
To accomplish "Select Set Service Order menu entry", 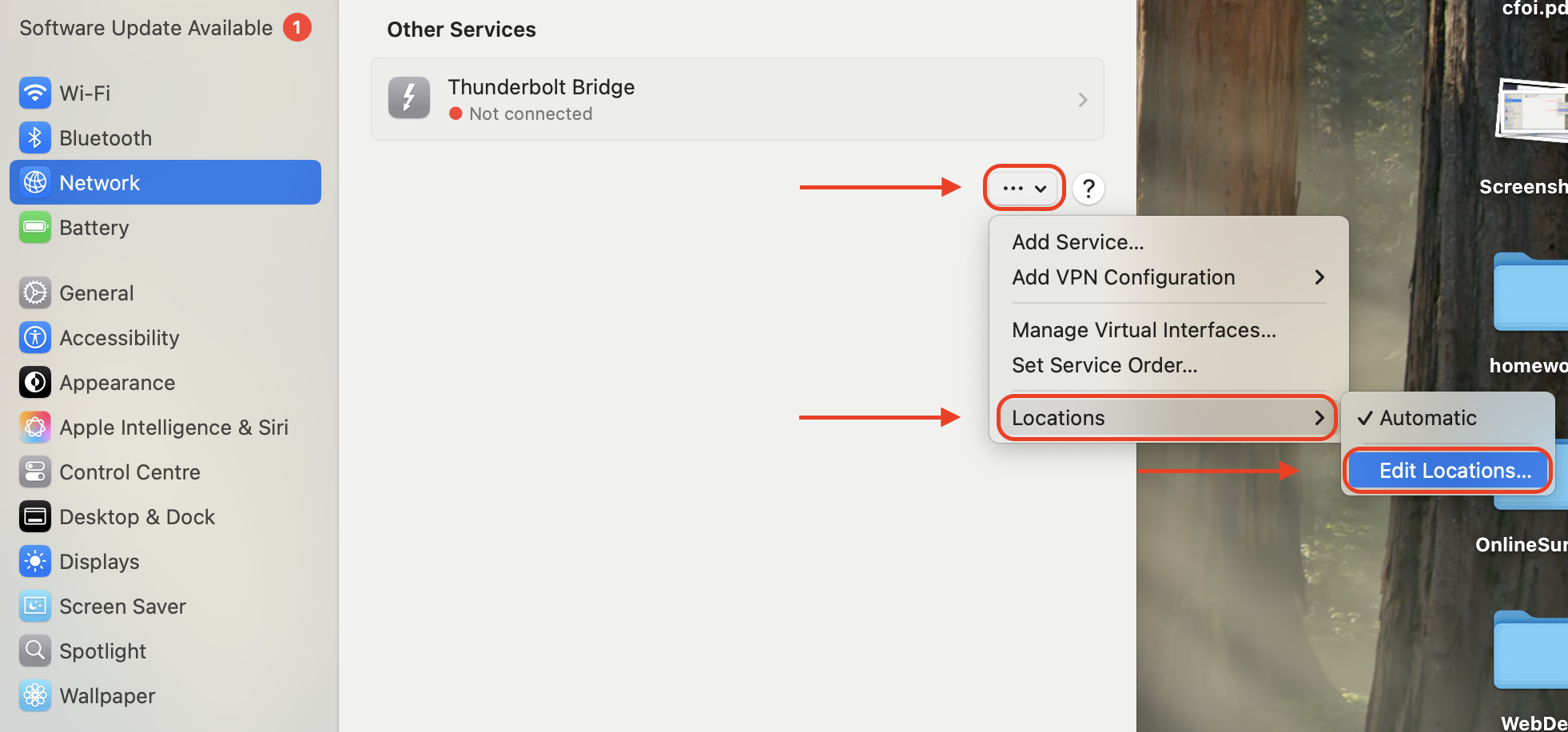I will [1104, 365].
